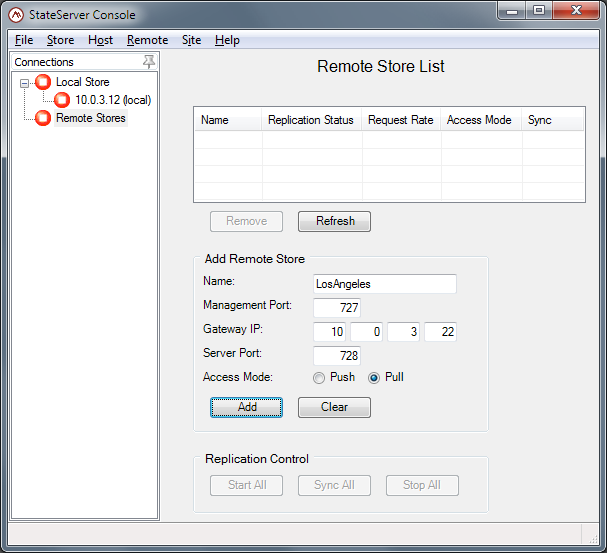Click the Replication Control group label

pyautogui.click(x=257, y=459)
